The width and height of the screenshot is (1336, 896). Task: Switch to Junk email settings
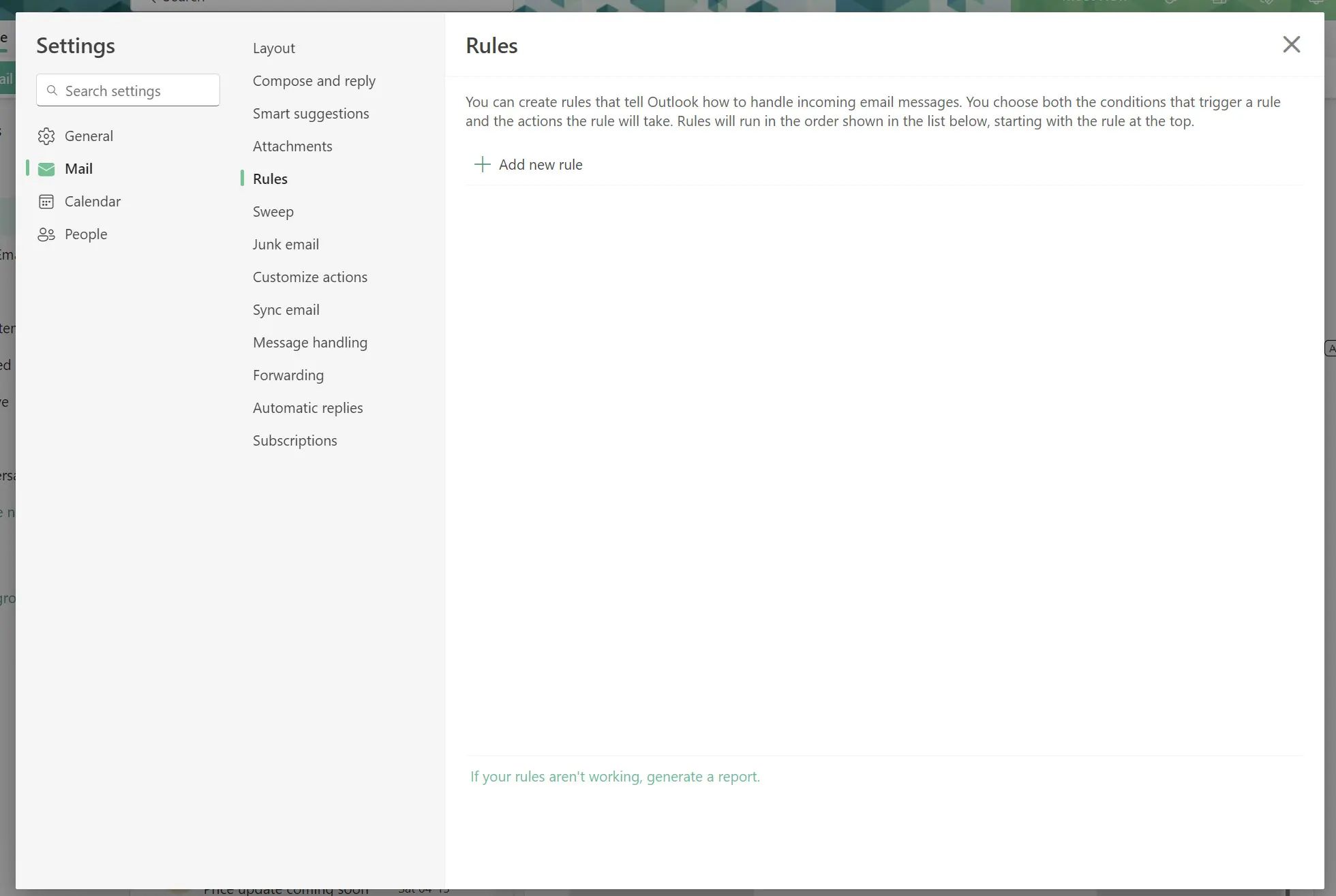coord(286,245)
